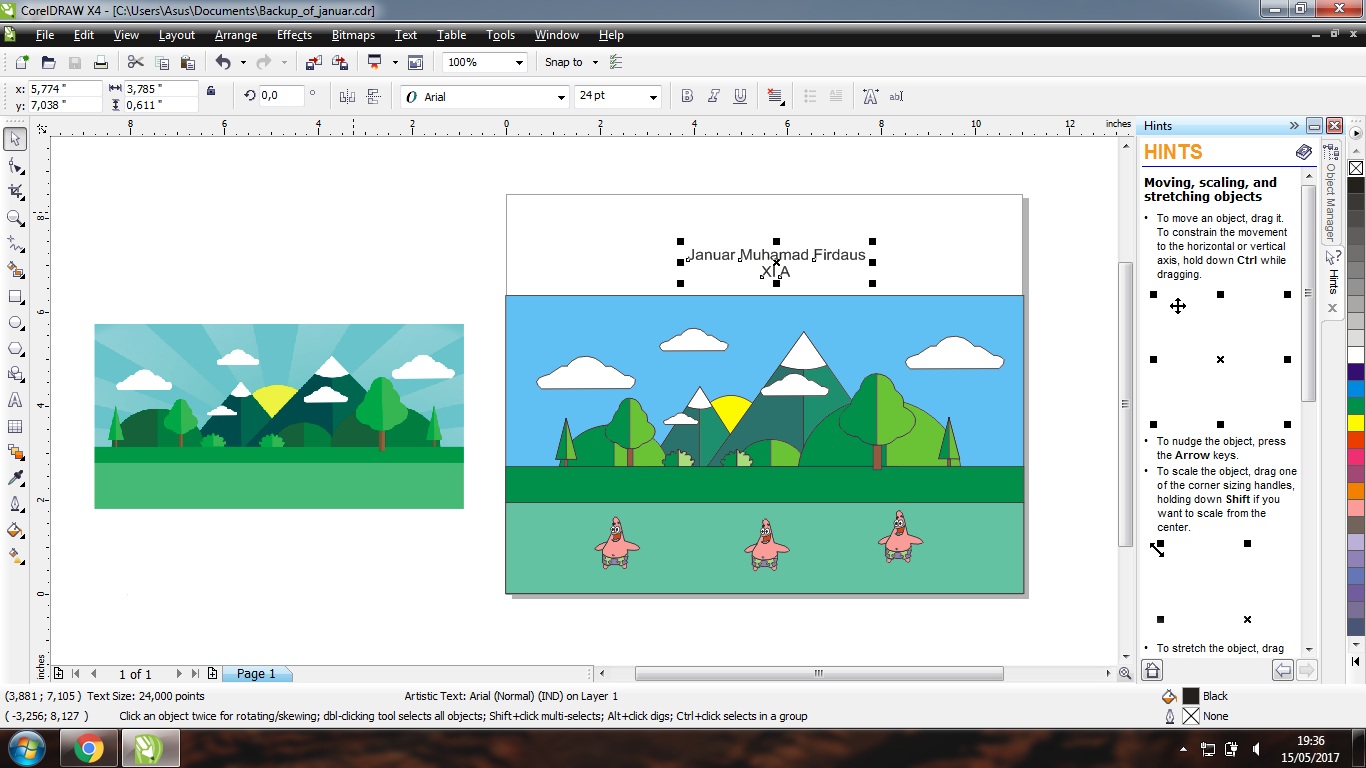Screen dimensions: 1366x768
Task: Select the Zoom tool
Action: pyautogui.click(x=15, y=217)
